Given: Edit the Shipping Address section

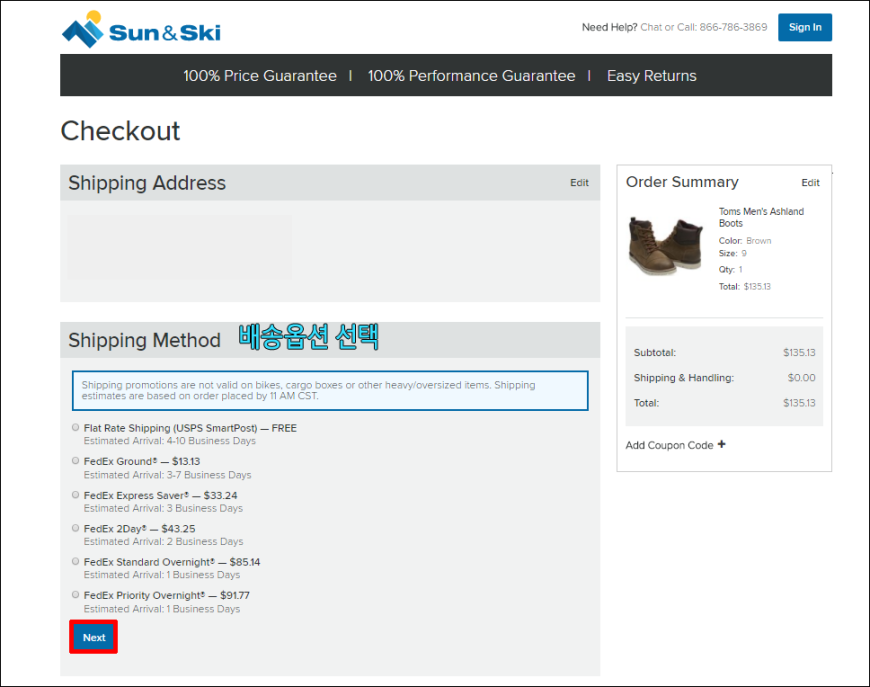Looking at the screenshot, I should coord(579,183).
